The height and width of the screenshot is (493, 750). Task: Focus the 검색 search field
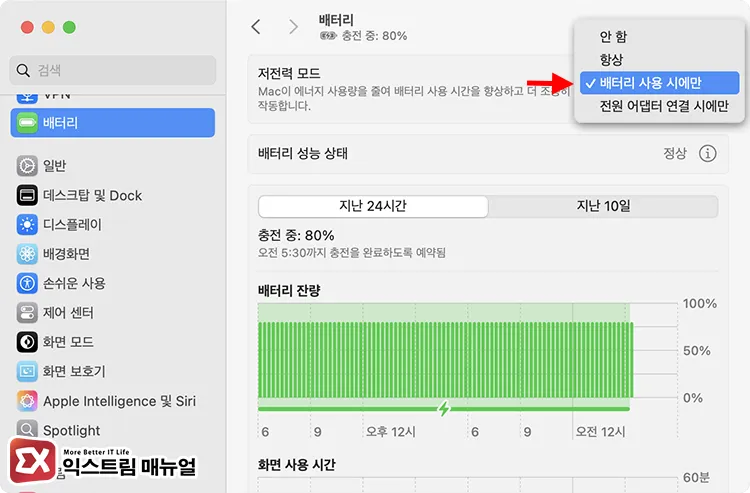(x=112, y=70)
